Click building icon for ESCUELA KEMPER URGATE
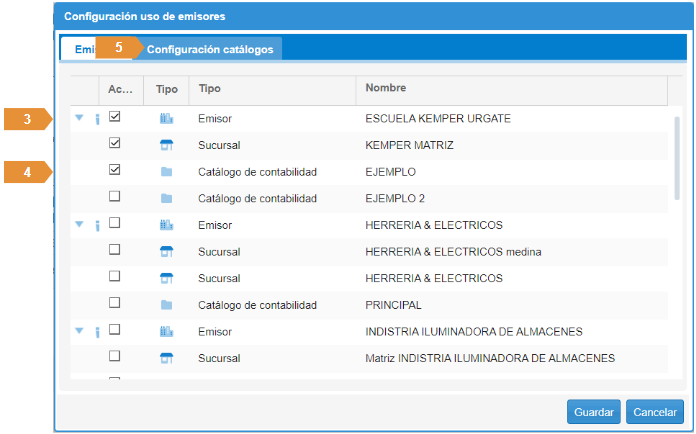The width and height of the screenshot is (696, 434). pos(166,118)
